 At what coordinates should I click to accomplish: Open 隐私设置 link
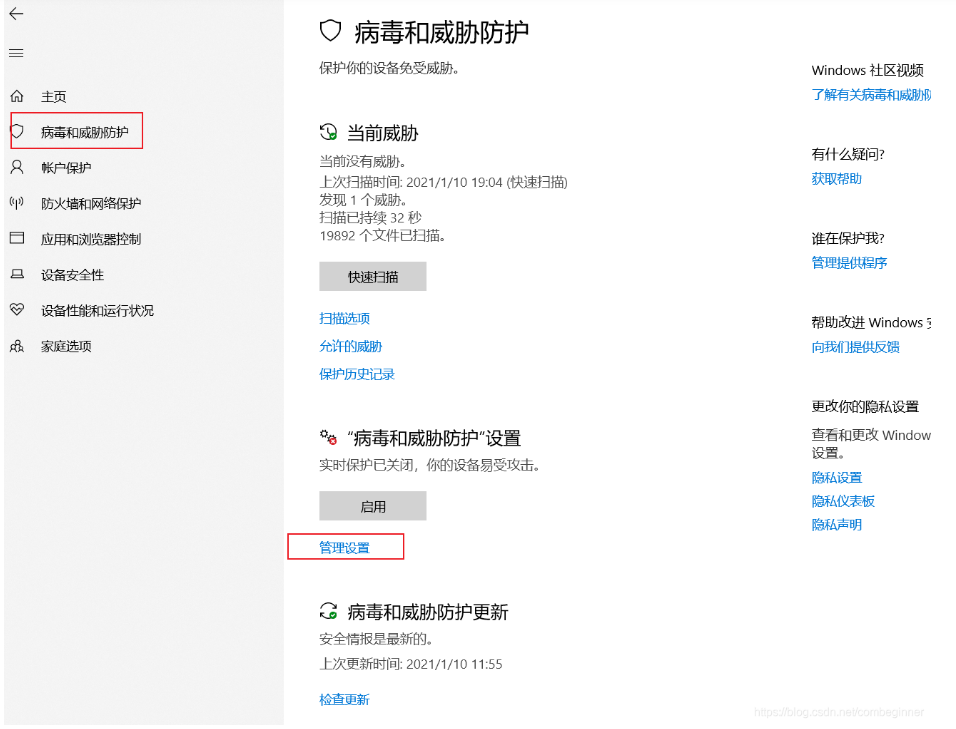point(836,477)
